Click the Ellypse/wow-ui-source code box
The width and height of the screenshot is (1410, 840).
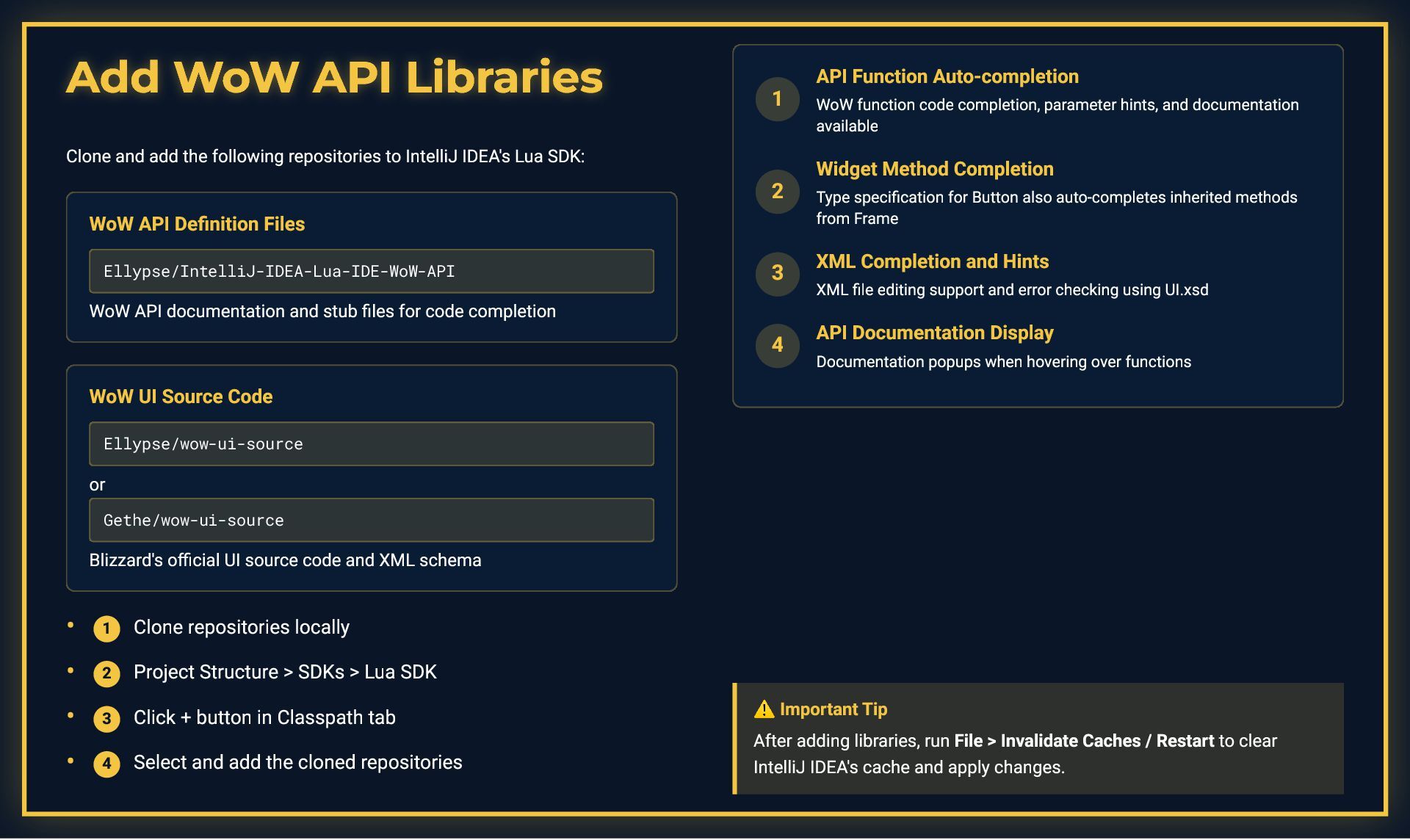pos(371,444)
